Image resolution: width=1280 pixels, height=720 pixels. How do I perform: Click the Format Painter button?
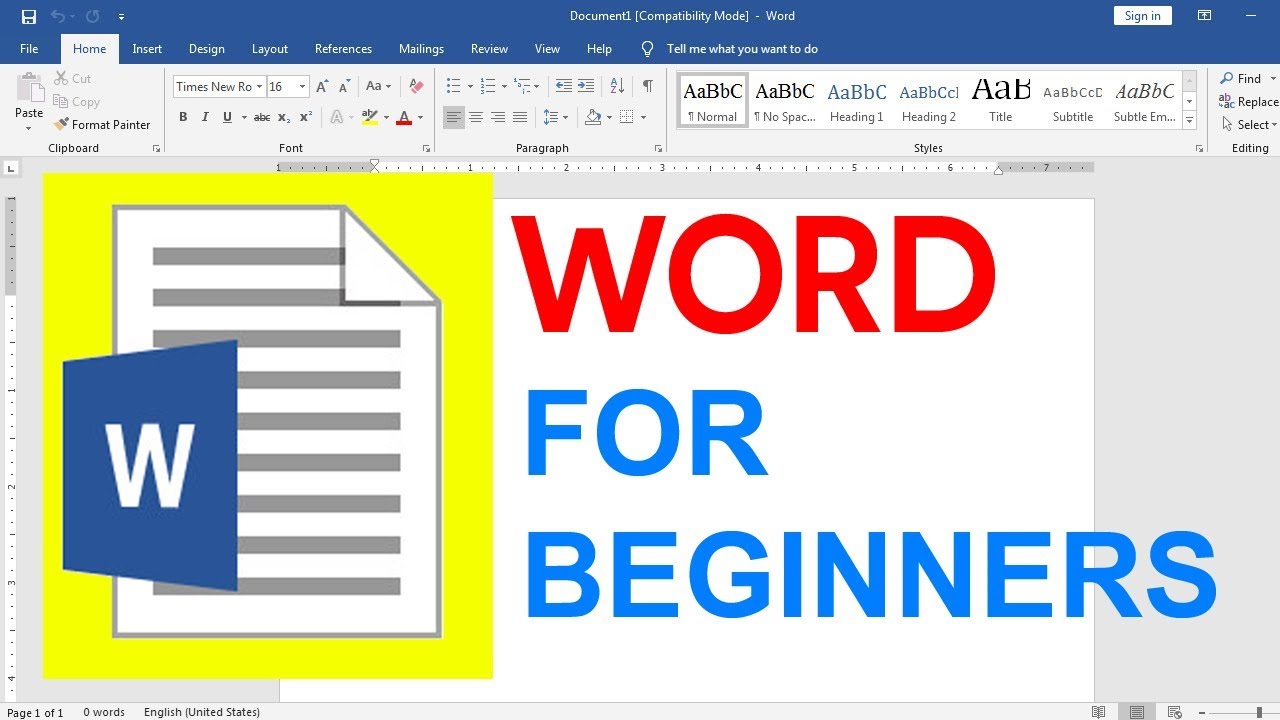coord(102,125)
